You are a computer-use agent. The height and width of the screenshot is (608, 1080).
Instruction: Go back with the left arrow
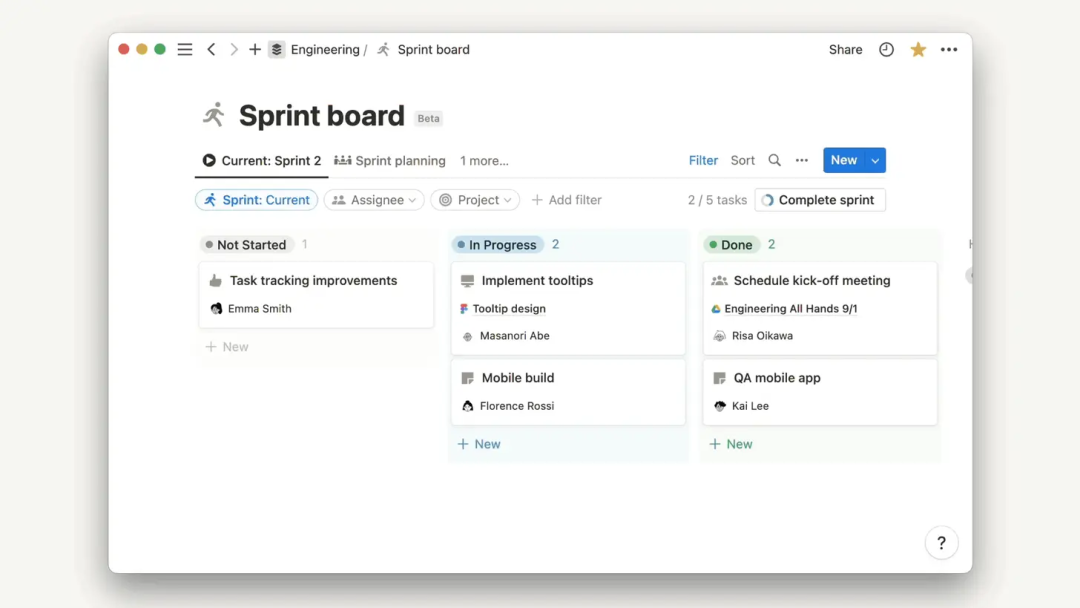pos(211,50)
